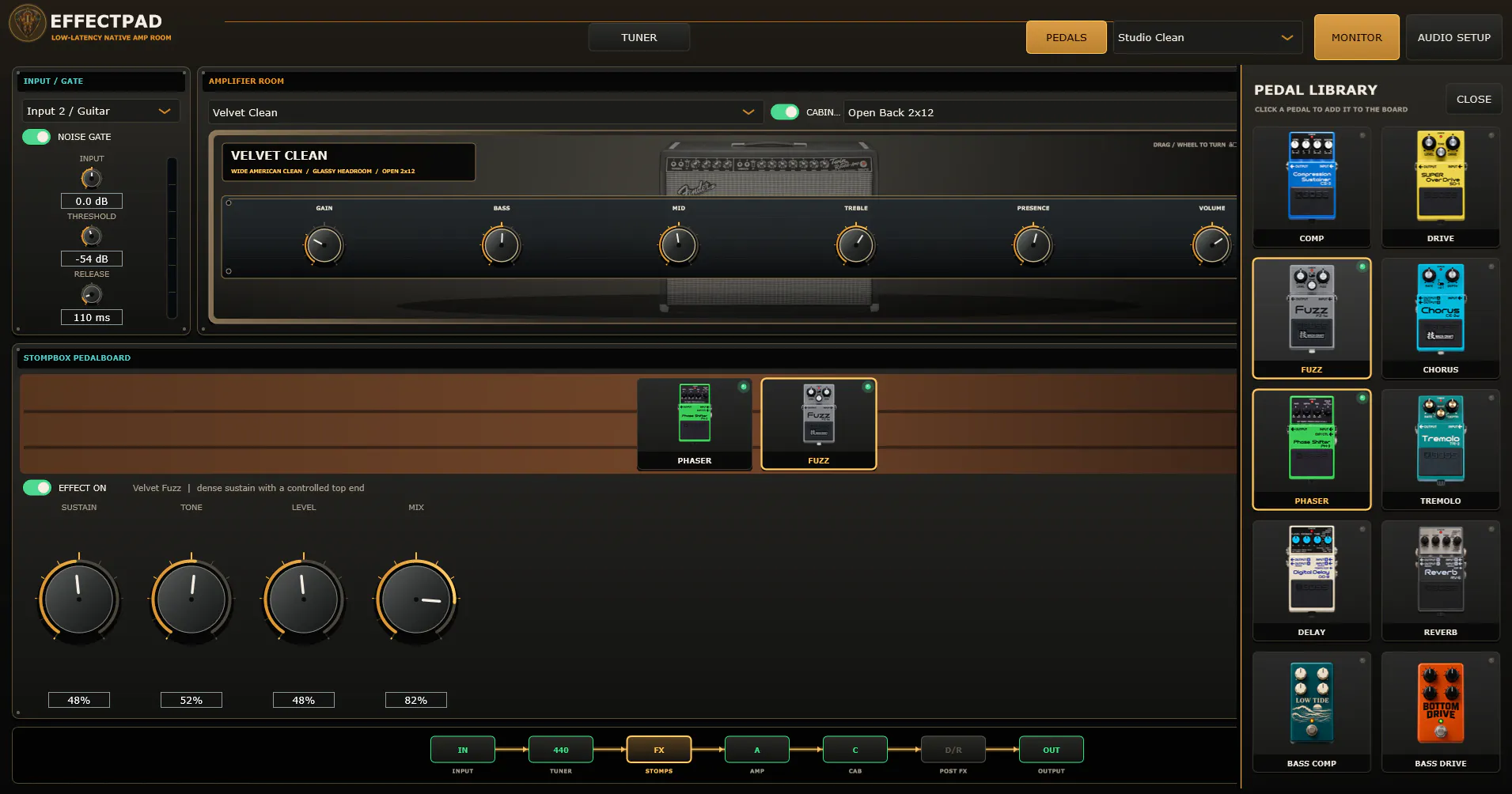1512x794 pixels.
Task: Click the MONITOR button
Action: pos(1357,37)
